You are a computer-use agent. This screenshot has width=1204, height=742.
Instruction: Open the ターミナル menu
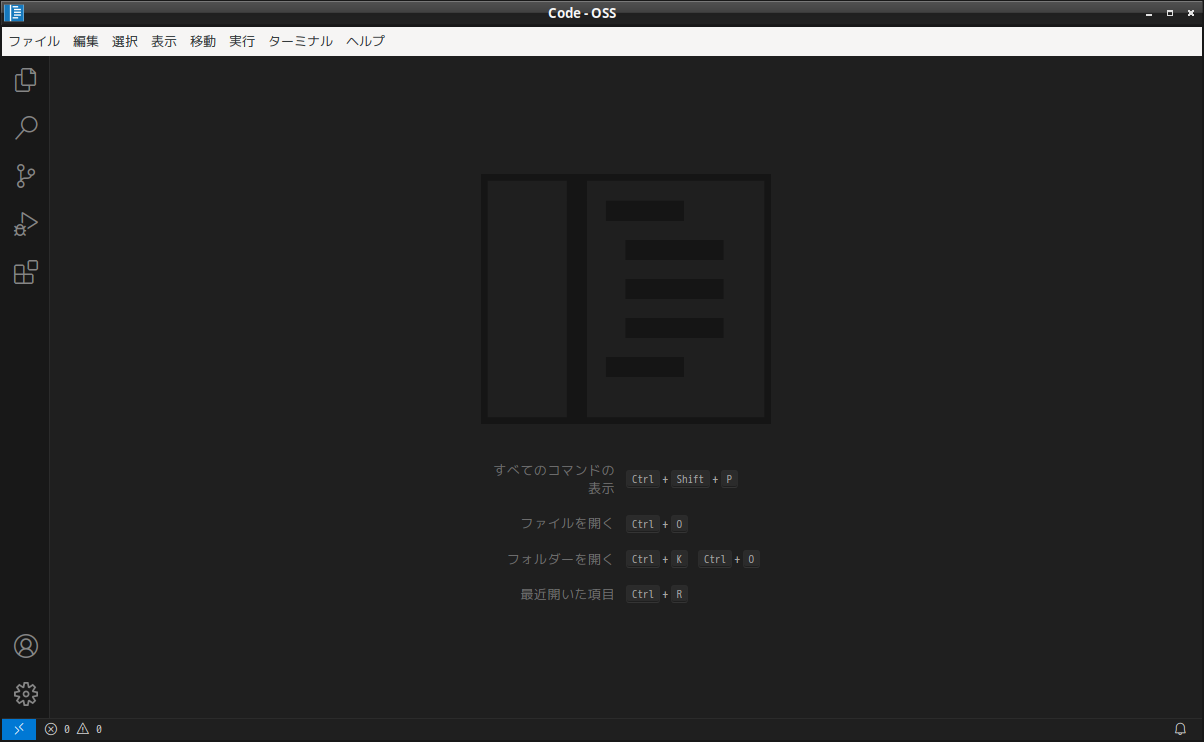[299, 41]
